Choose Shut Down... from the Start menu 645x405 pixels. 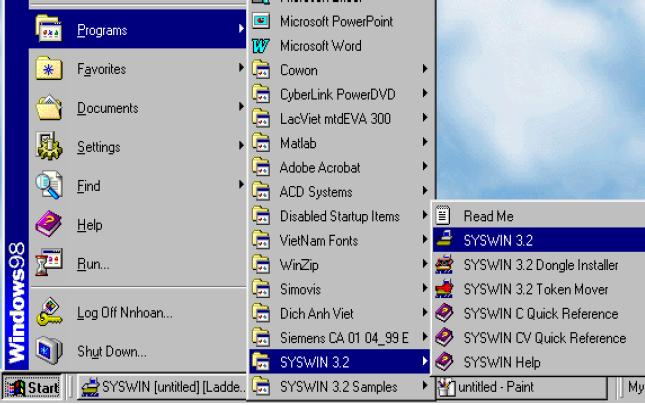(x=138, y=351)
